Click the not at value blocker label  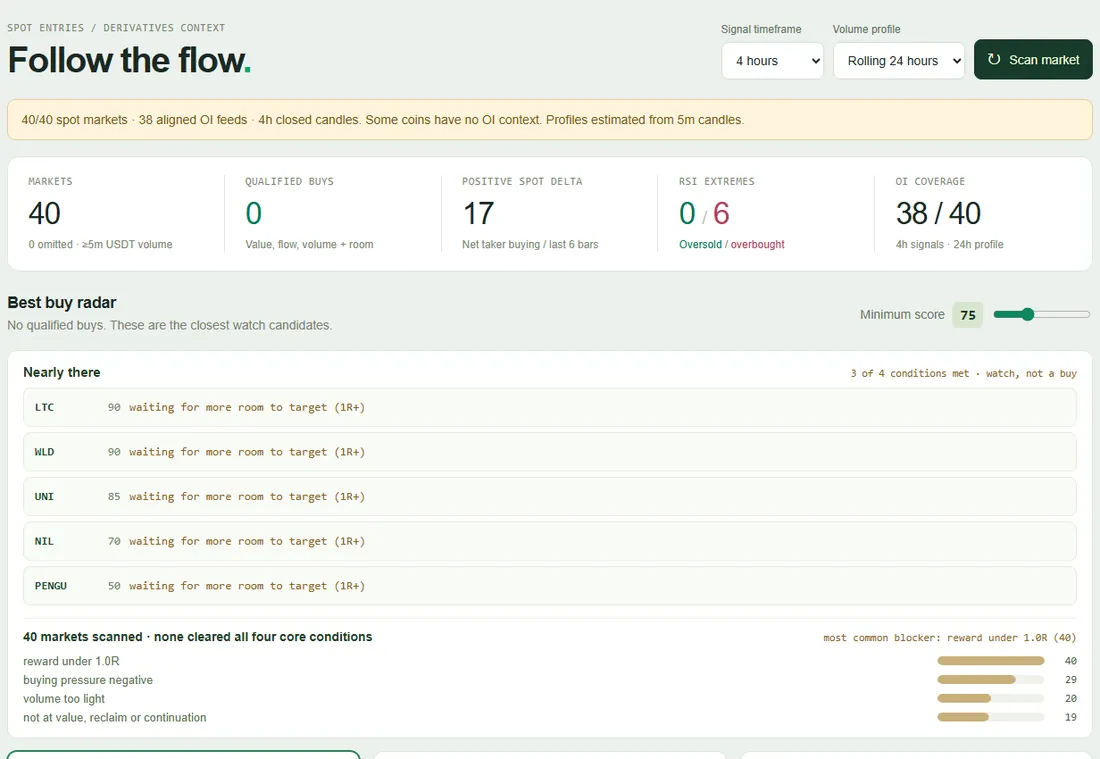coord(115,718)
